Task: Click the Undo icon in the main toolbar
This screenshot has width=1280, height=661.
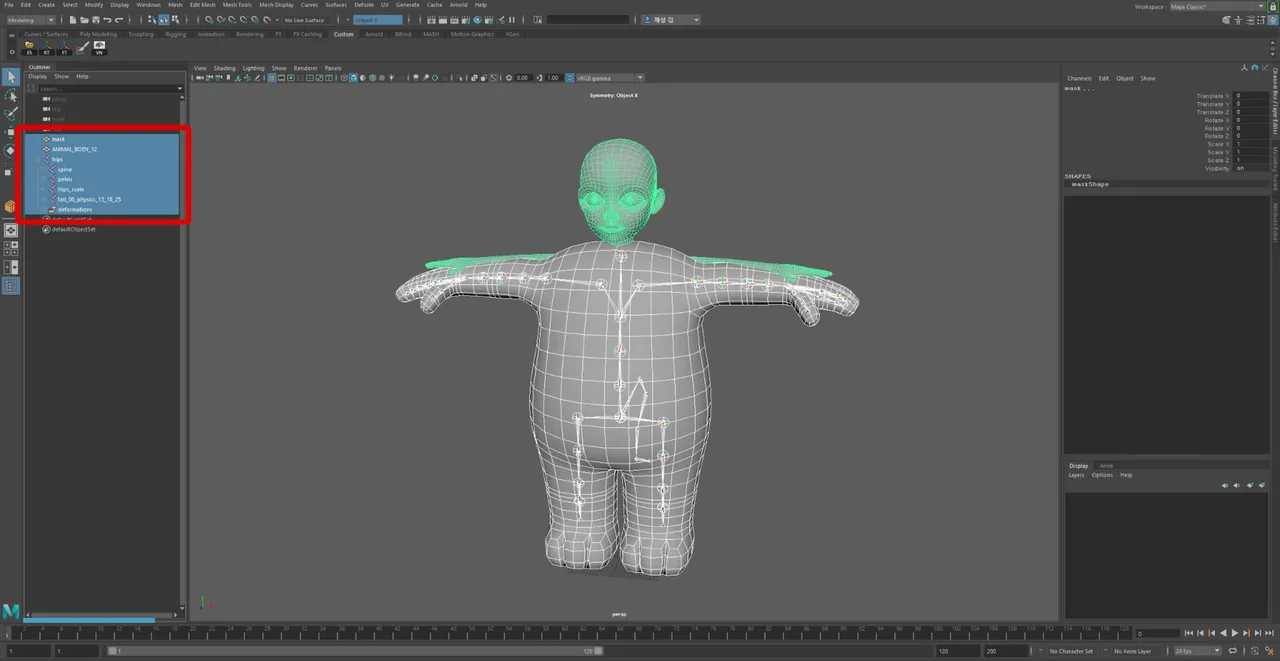Action: tap(108, 20)
